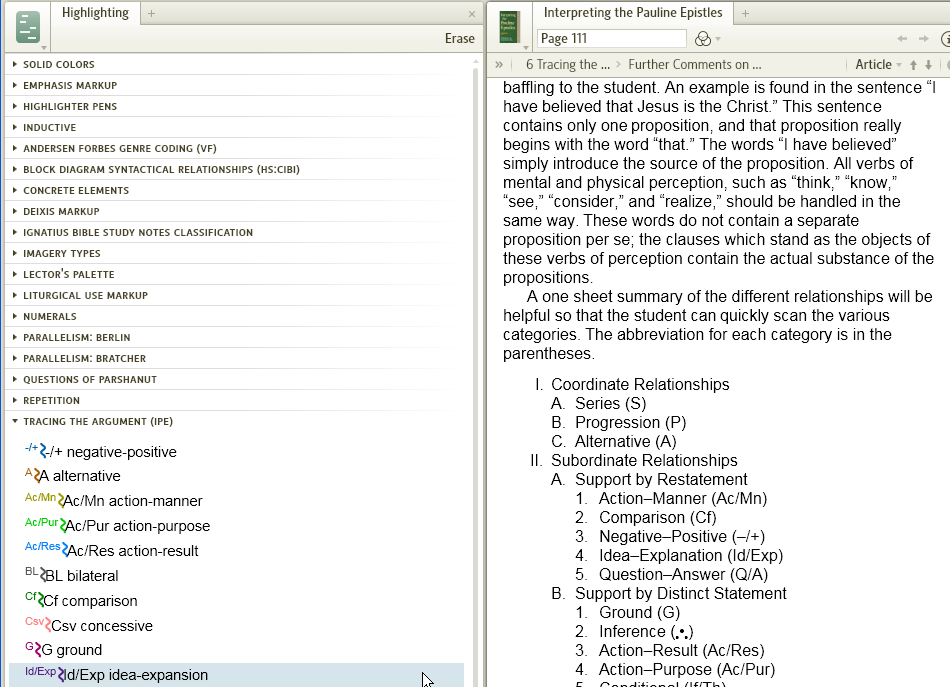Apply the Cf comparison marker style

coord(81,600)
